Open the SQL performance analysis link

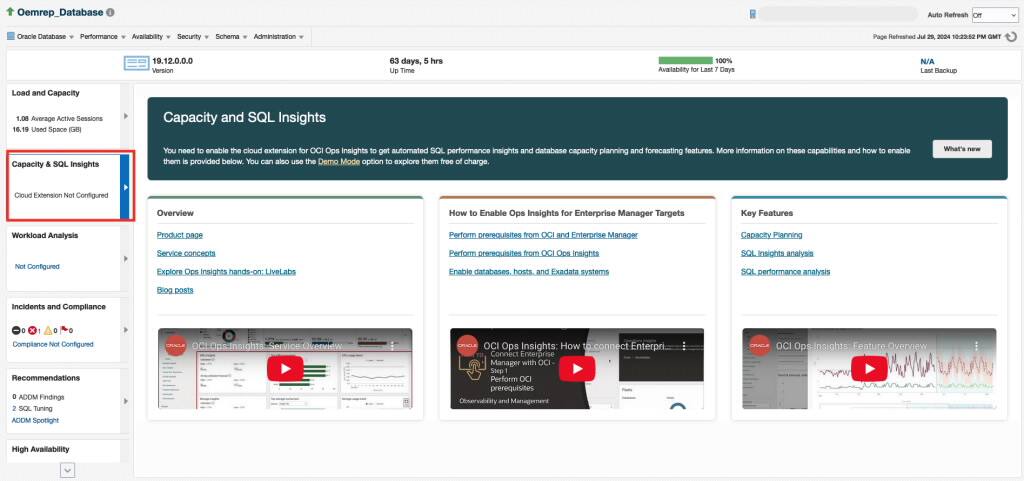click(x=786, y=272)
